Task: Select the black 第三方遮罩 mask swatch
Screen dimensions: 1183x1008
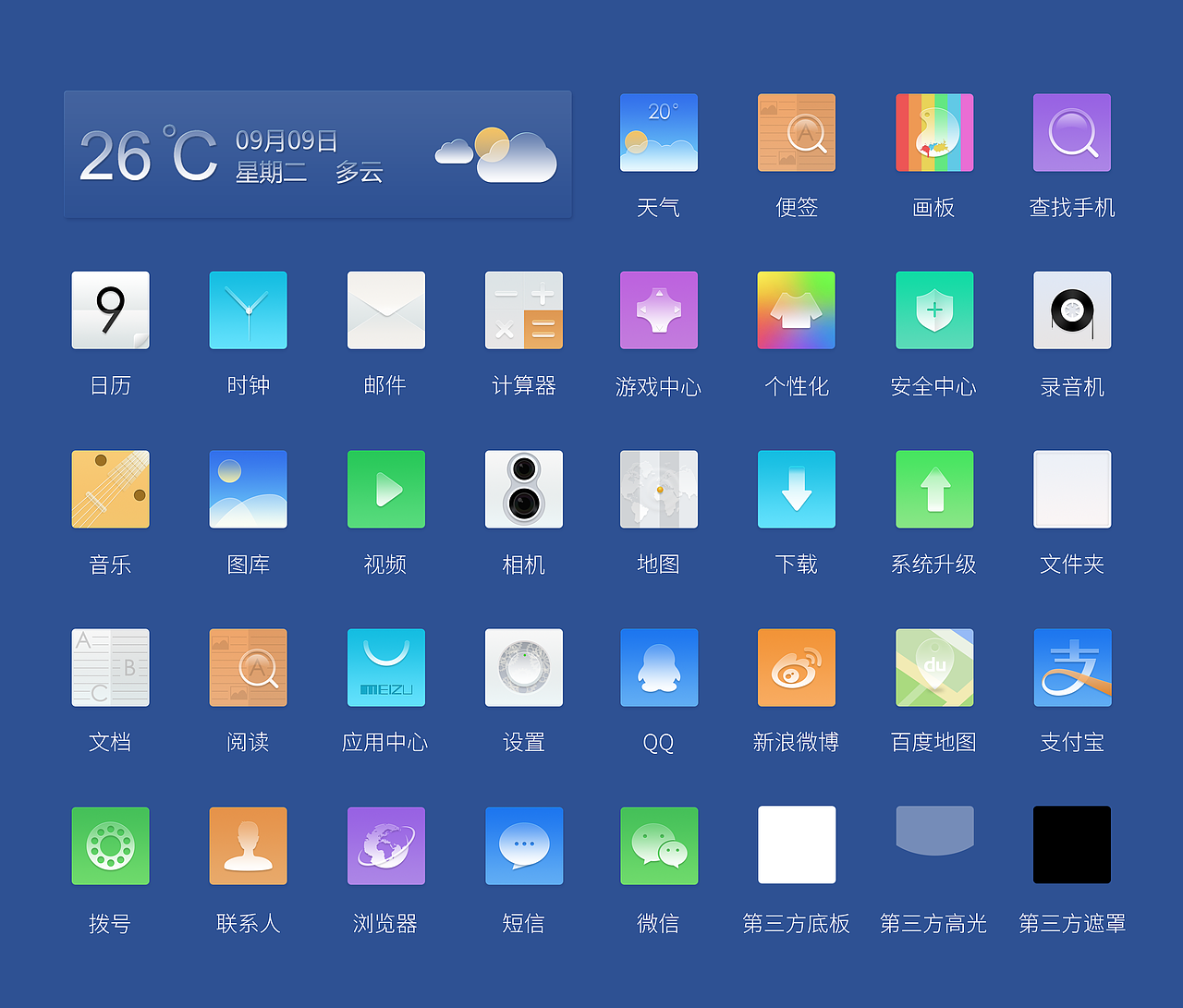Action: [x=1072, y=844]
